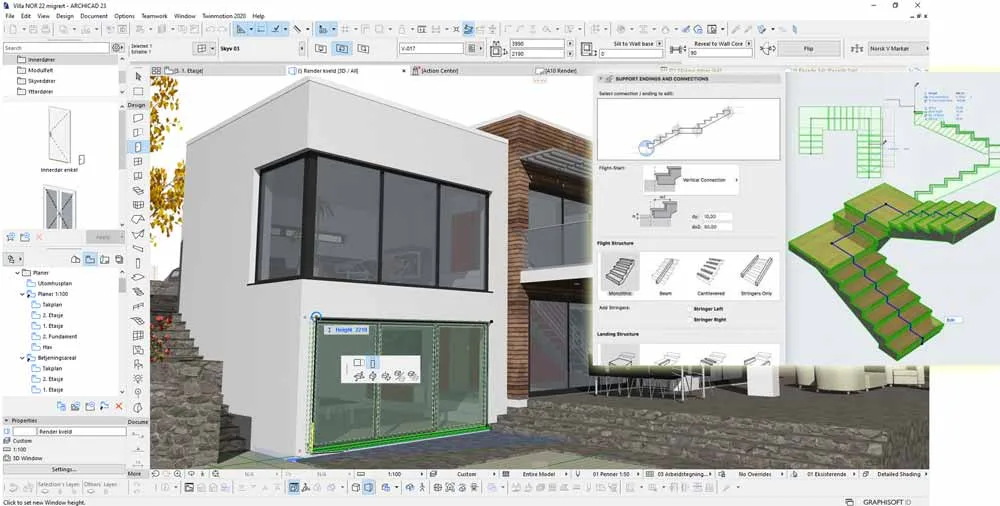Viewport: 1000px width, 506px height.
Task: Click the V-017 ID input field
Action: [x=432, y=48]
